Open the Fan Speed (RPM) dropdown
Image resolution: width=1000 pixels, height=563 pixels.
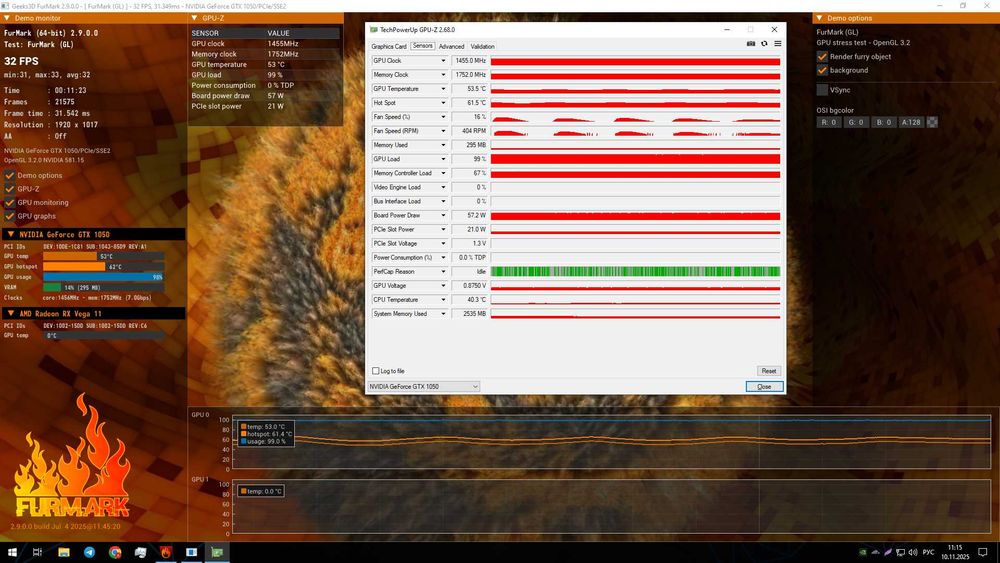coord(443,131)
